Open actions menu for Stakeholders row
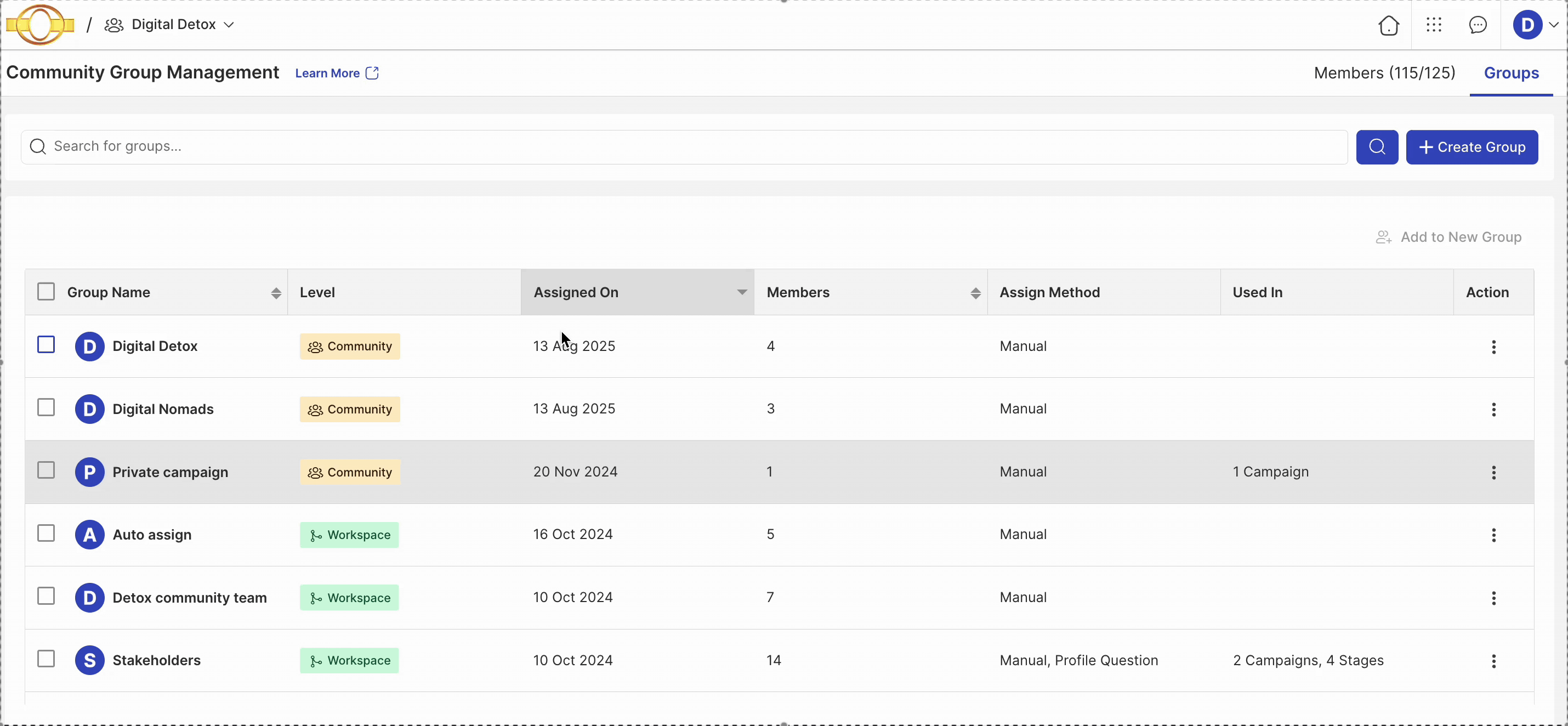The height and width of the screenshot is (726, 1568). pyautogui.click(x=1493, y=661)
